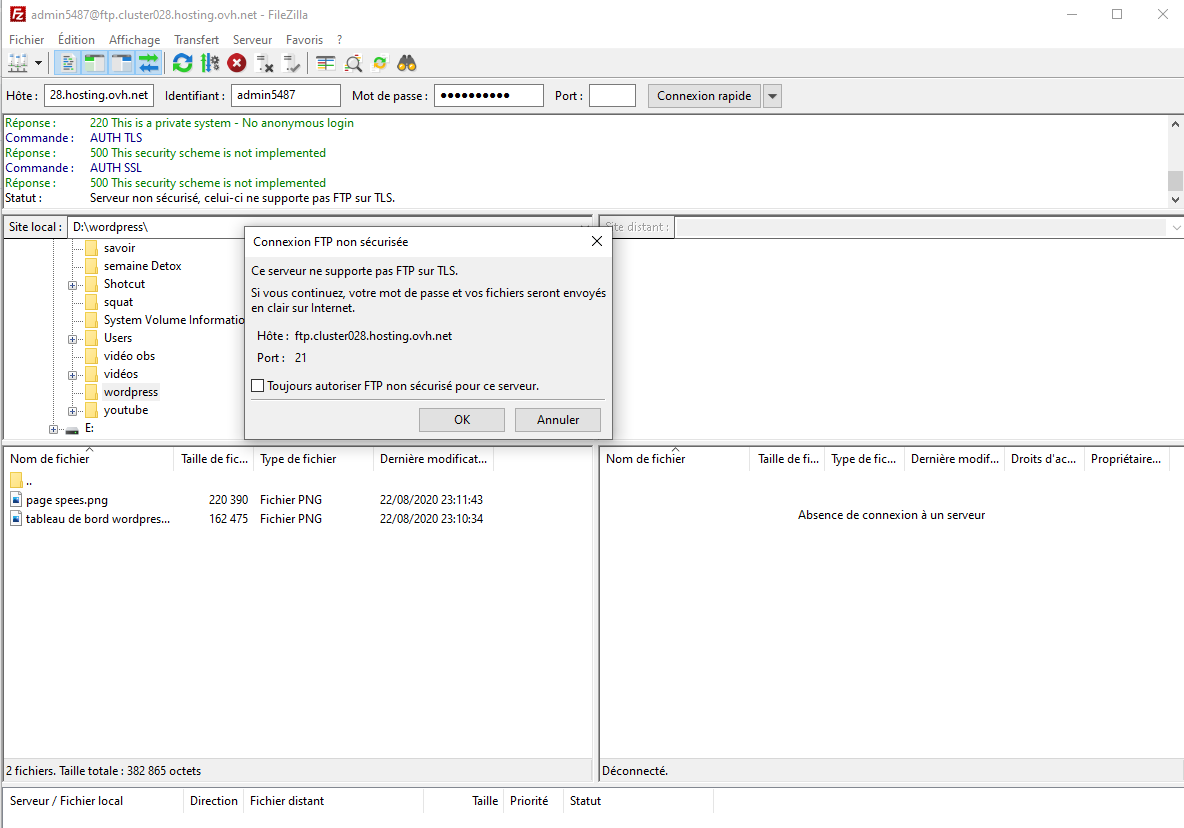Select the 'page spees.png' file
1184x828 pixels.
[67, 500]
